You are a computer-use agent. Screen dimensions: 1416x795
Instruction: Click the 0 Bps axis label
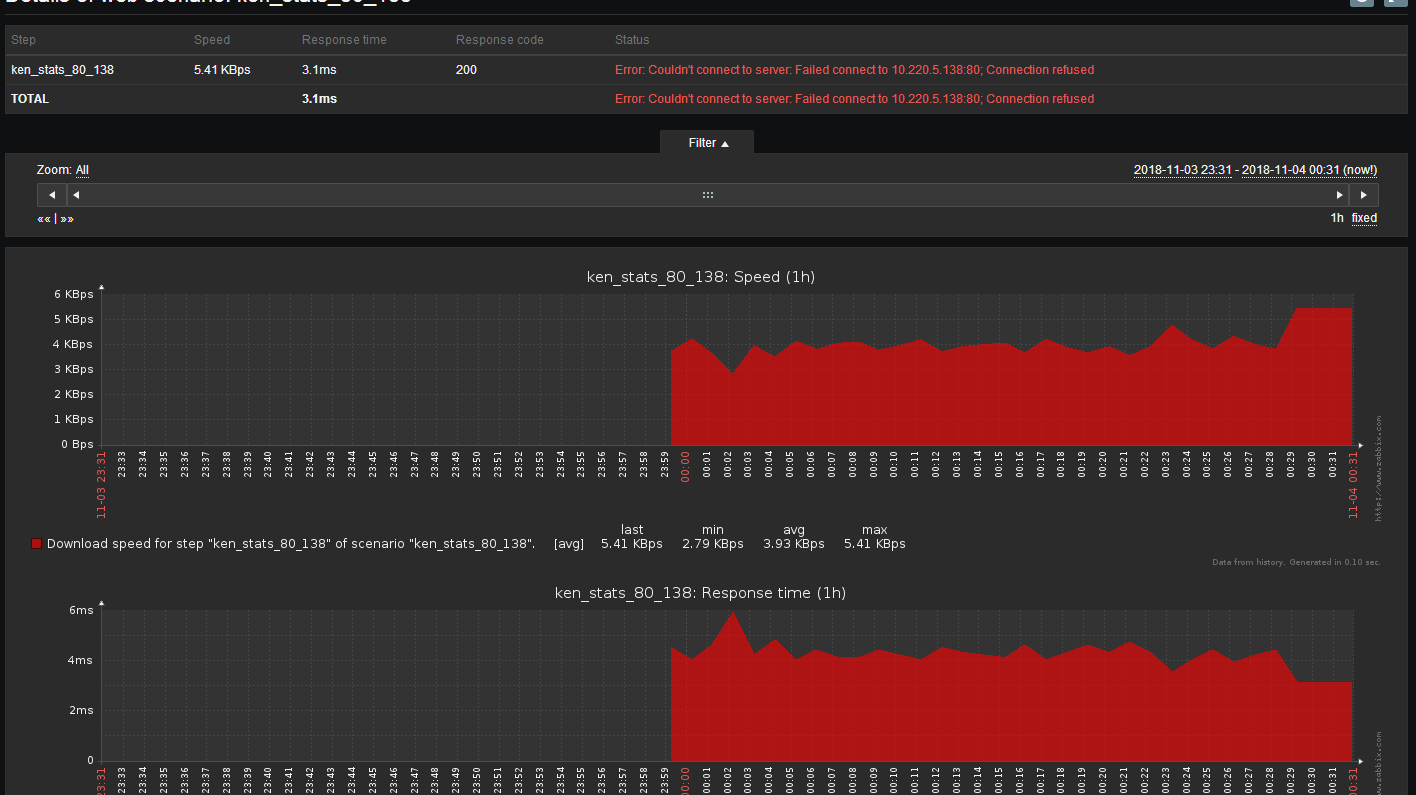pos(77,444)
